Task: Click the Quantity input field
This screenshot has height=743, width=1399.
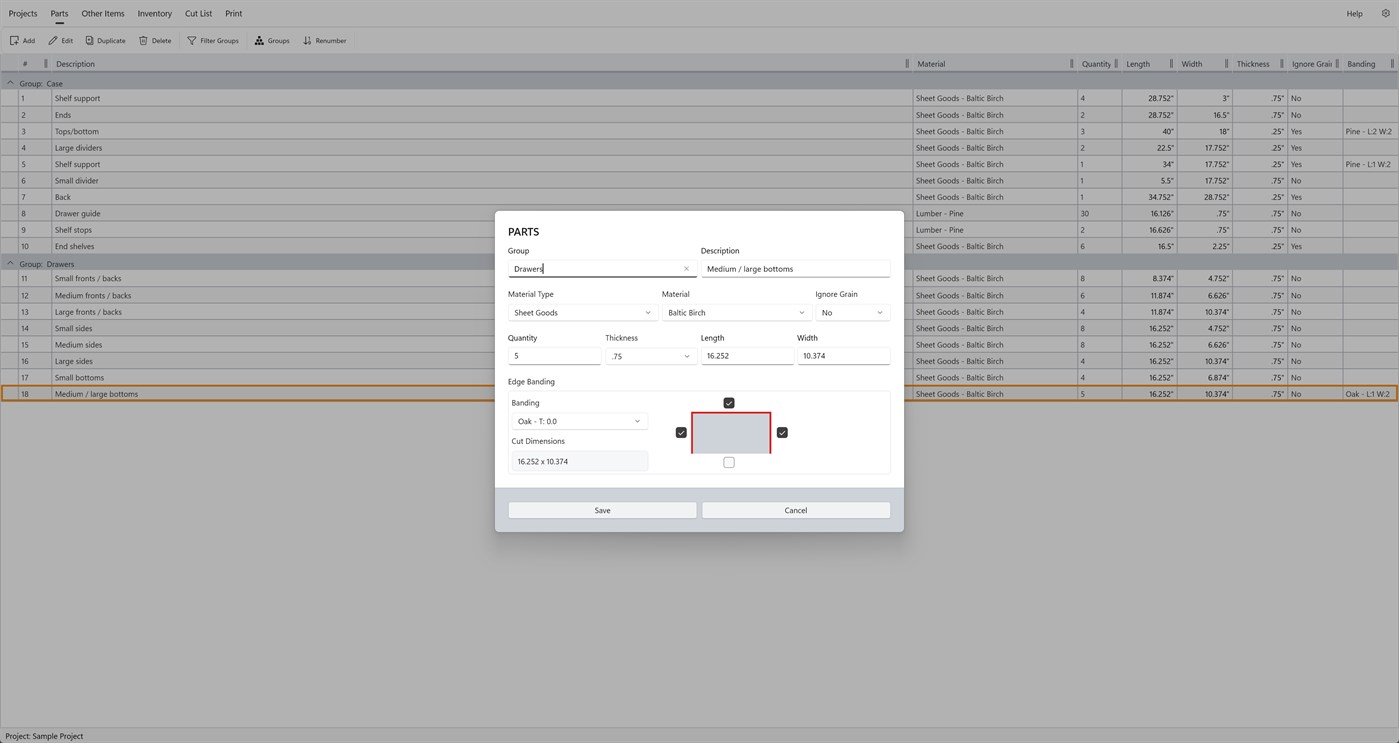Action: [554, 356]
